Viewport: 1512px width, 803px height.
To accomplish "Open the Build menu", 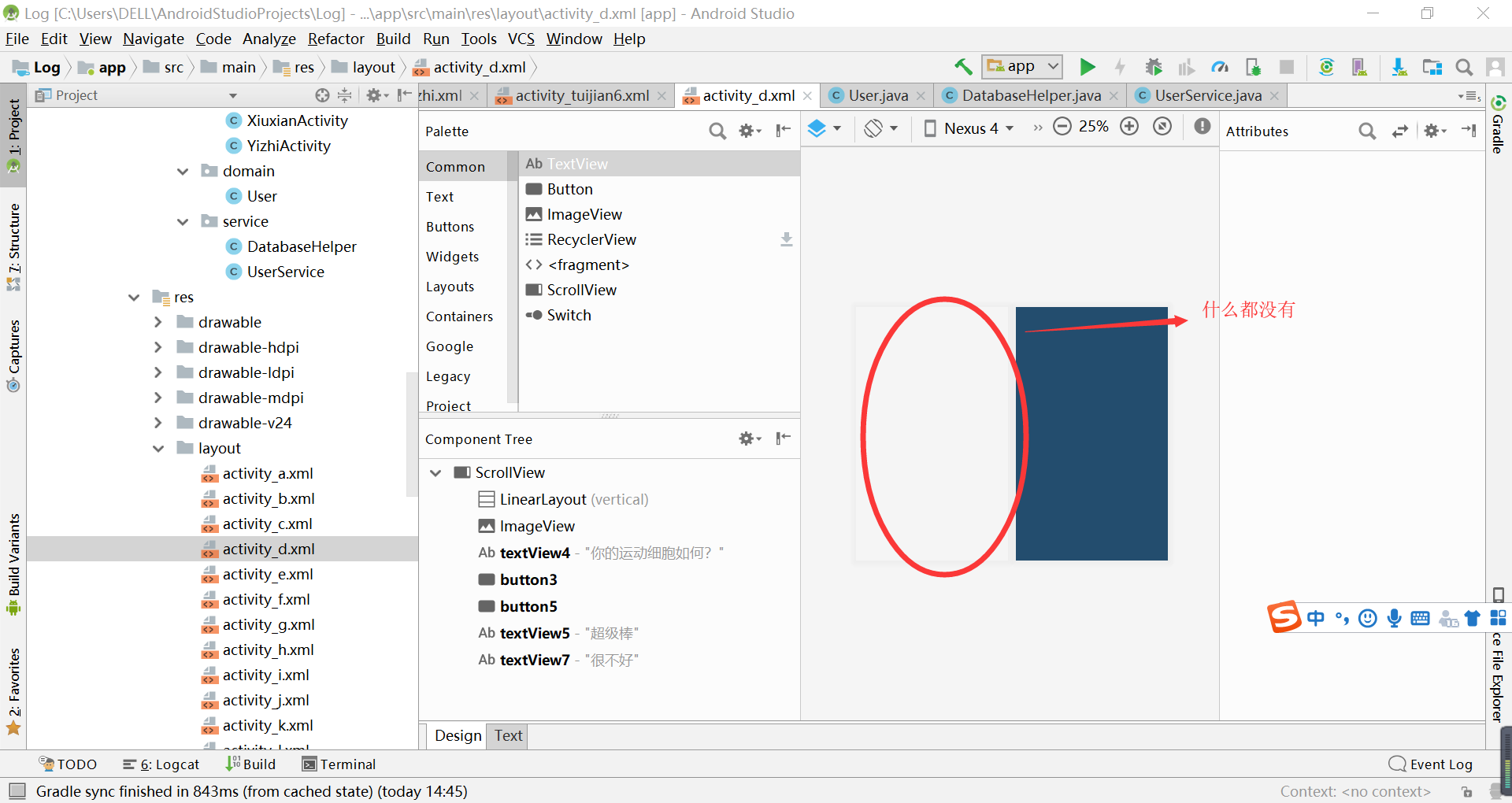I will 393,39.
